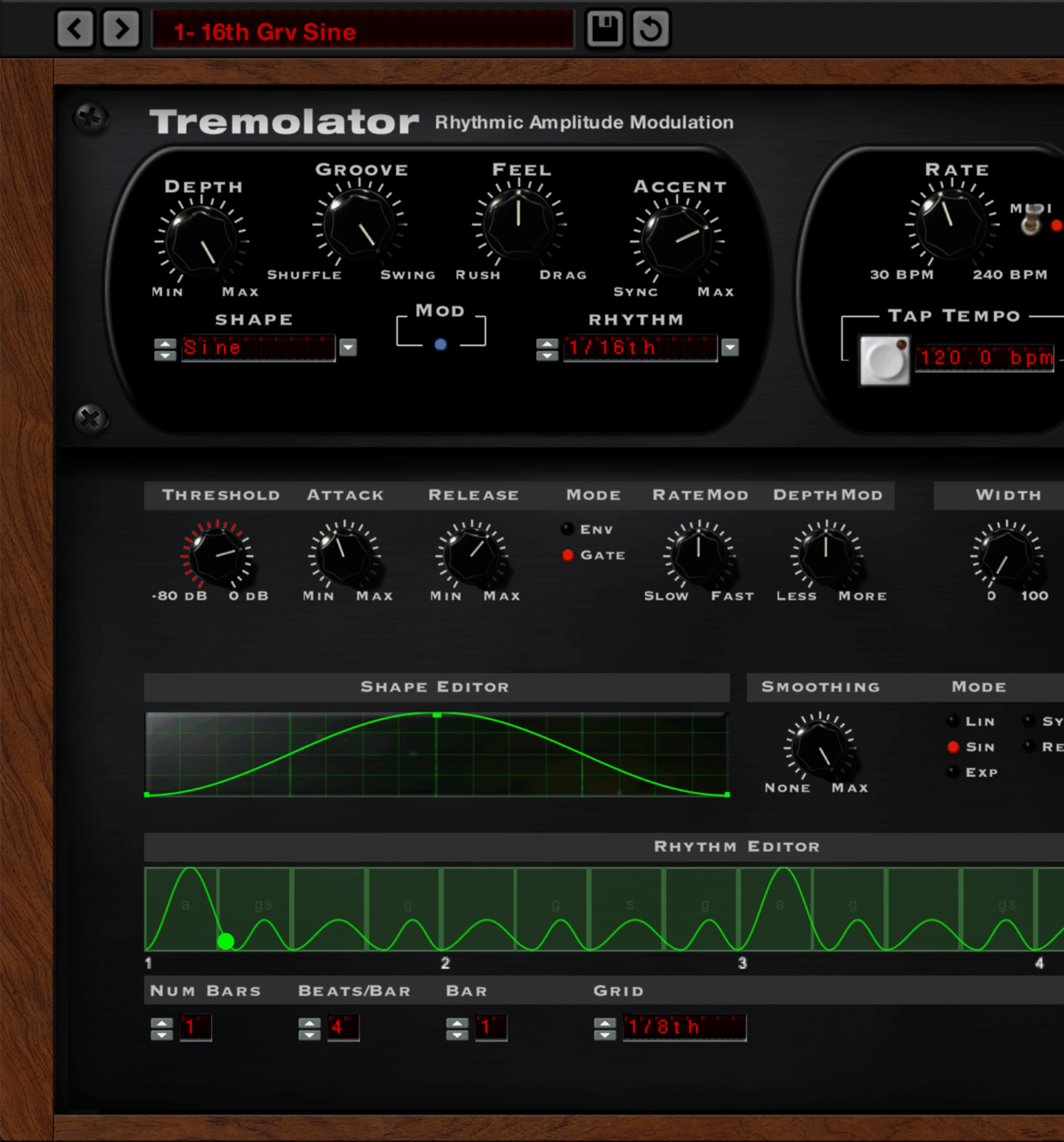Change Num Bars using its stepper

pos(162,1029)
